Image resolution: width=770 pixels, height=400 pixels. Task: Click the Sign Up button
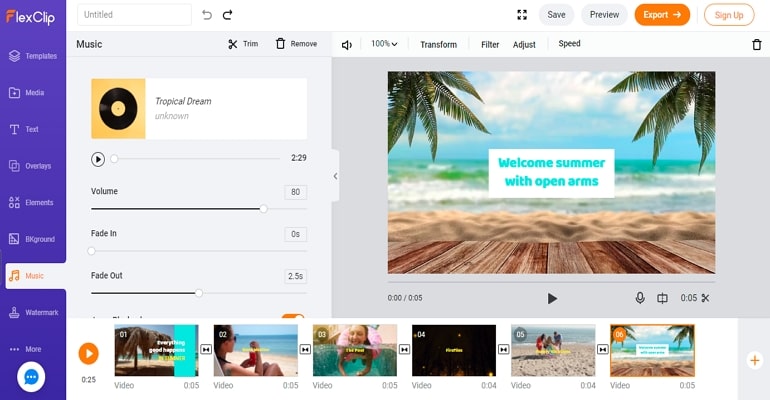(729, 15)
